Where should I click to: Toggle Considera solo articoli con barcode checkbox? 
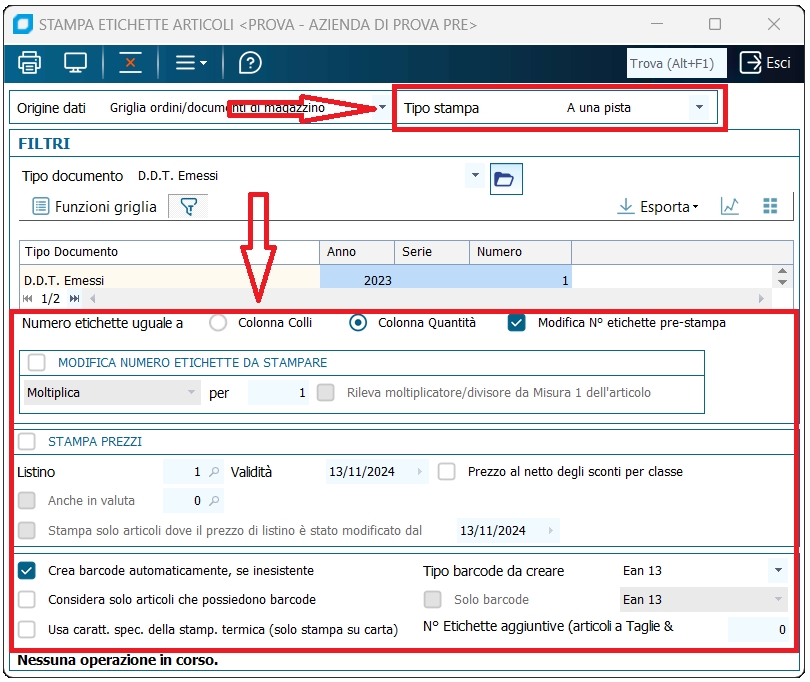pos(27,600)
